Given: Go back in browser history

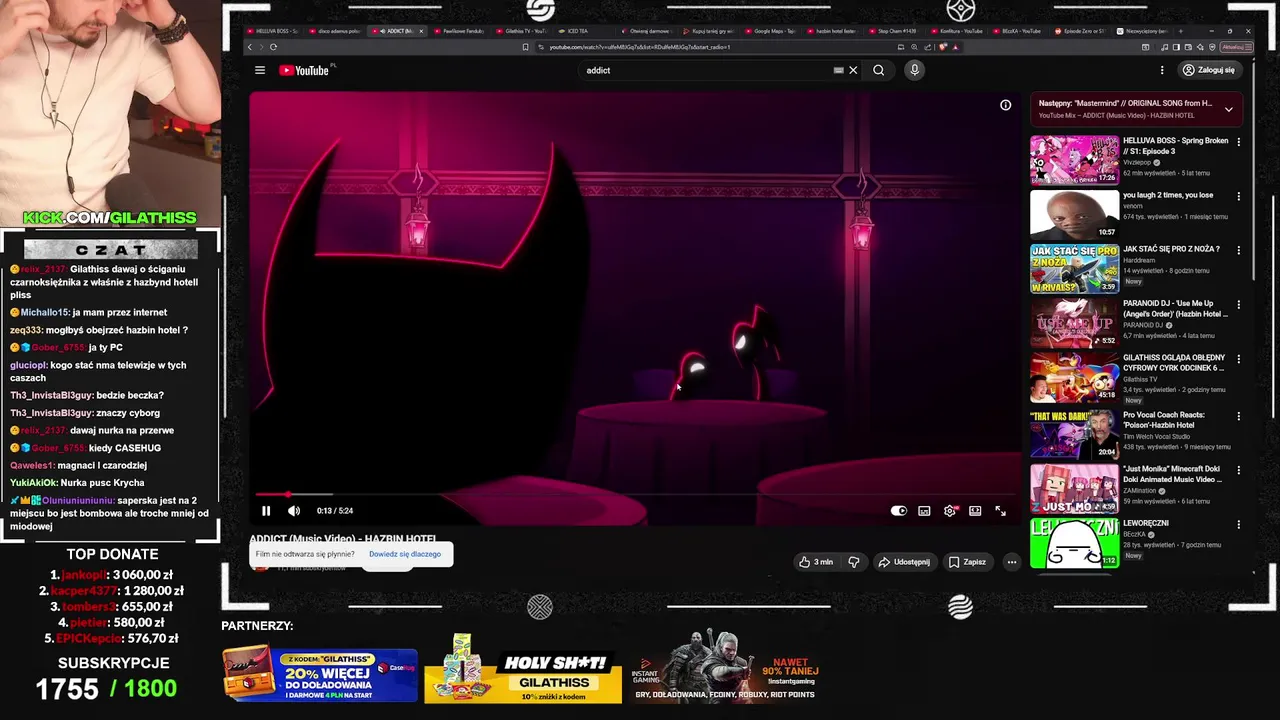Looking at the screenshot, I should [250, 47].
